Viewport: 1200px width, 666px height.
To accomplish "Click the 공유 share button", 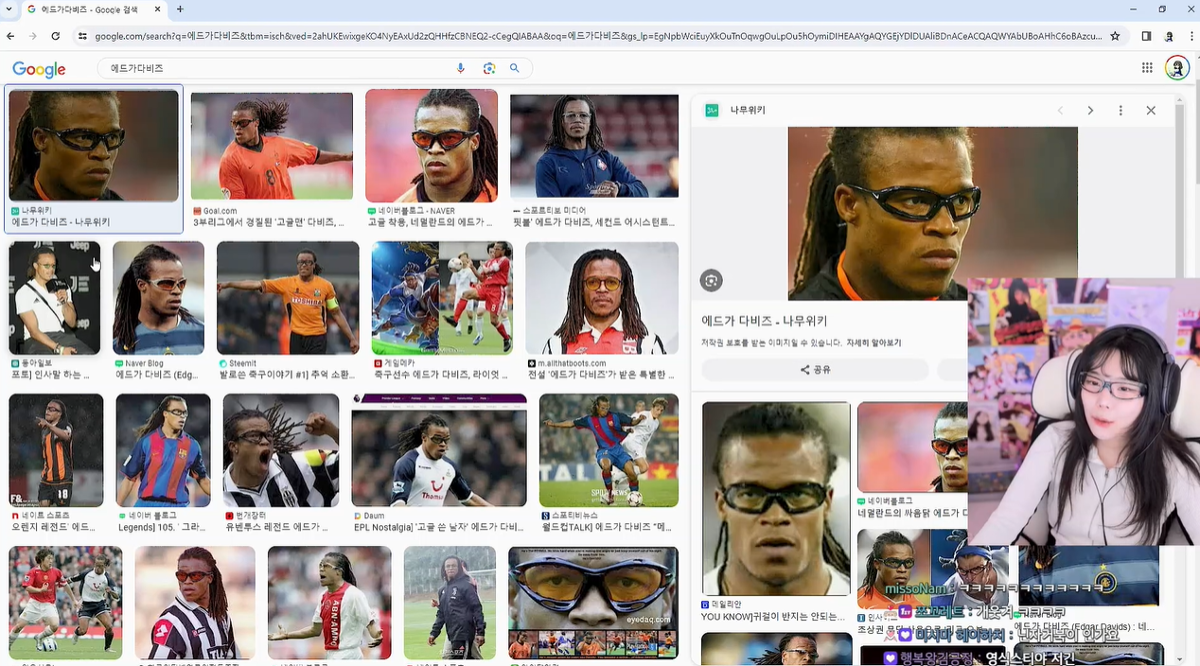I will pos(815,369).
